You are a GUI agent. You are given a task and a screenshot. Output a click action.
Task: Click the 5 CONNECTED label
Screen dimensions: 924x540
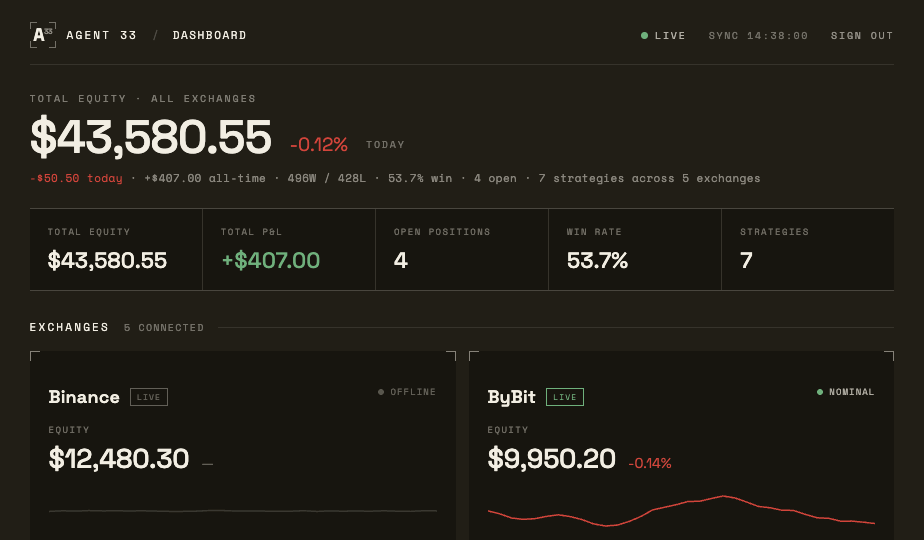pyautogui.click(x=164, y=327)
